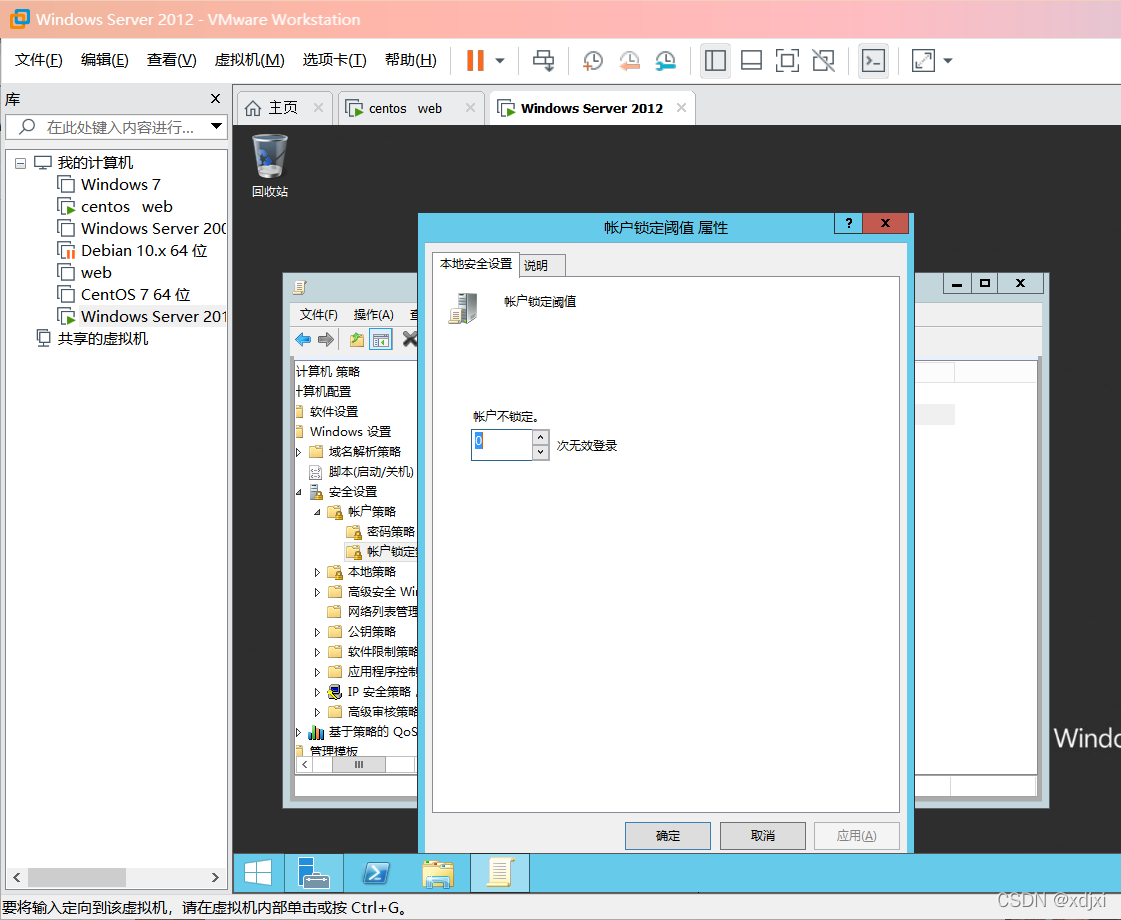Collapse the 我的计算机 tree node
Screen dimensions: 1121x920
(x=20, y=163)
